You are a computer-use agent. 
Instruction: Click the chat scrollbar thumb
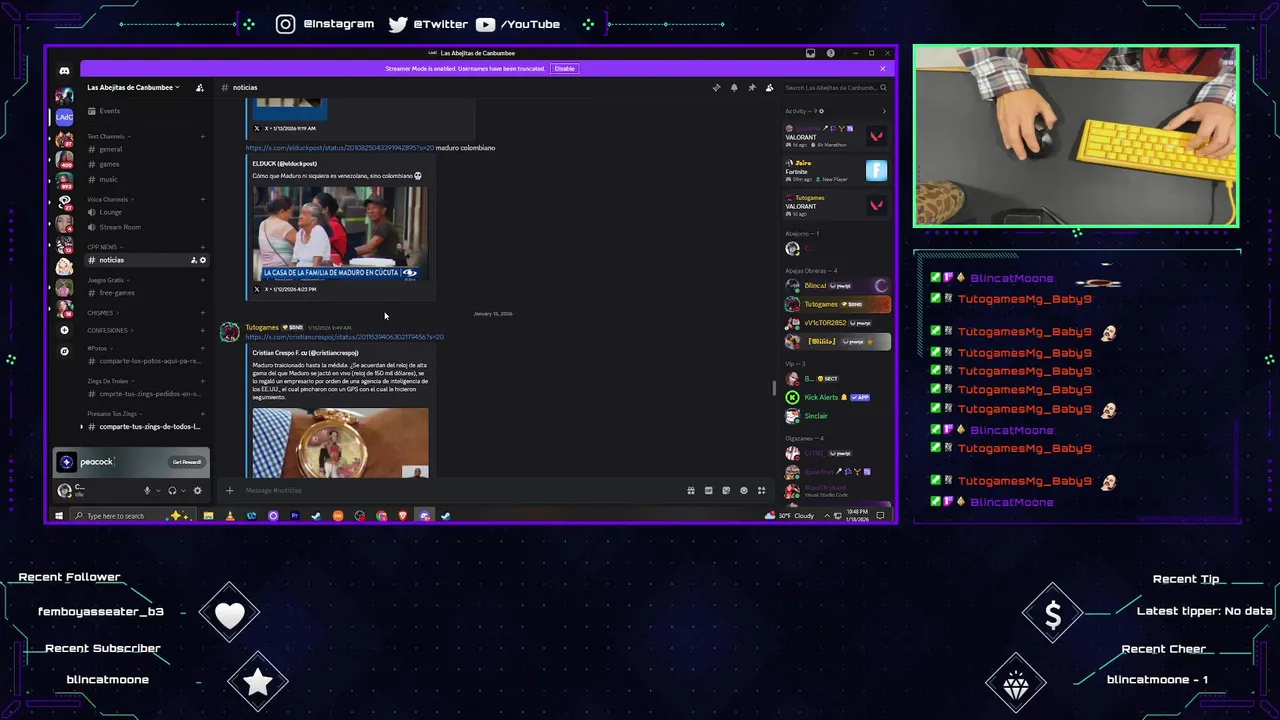click(x=774, y=388)
